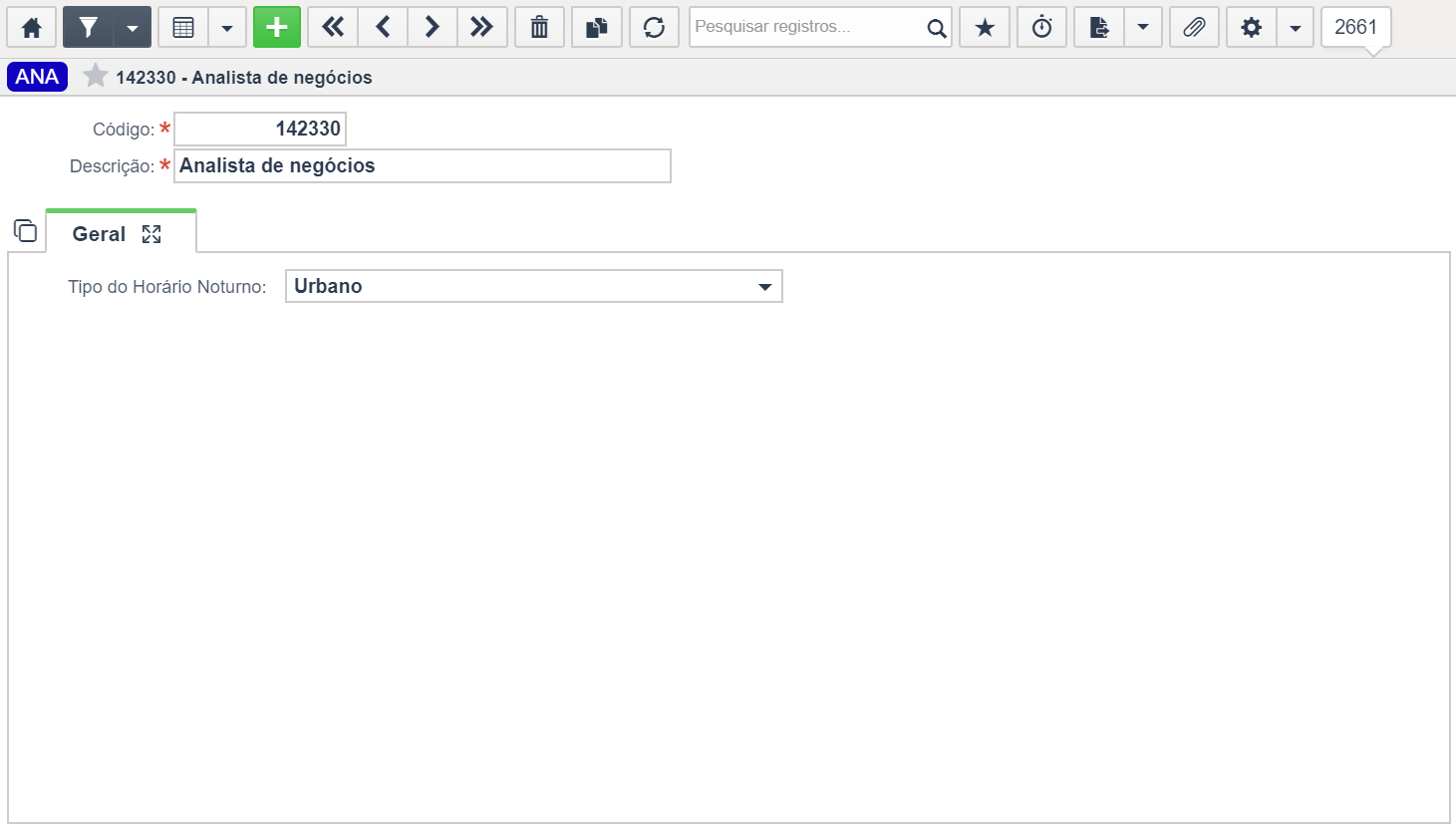Click the Código field with 142330

tap(260, 129)
